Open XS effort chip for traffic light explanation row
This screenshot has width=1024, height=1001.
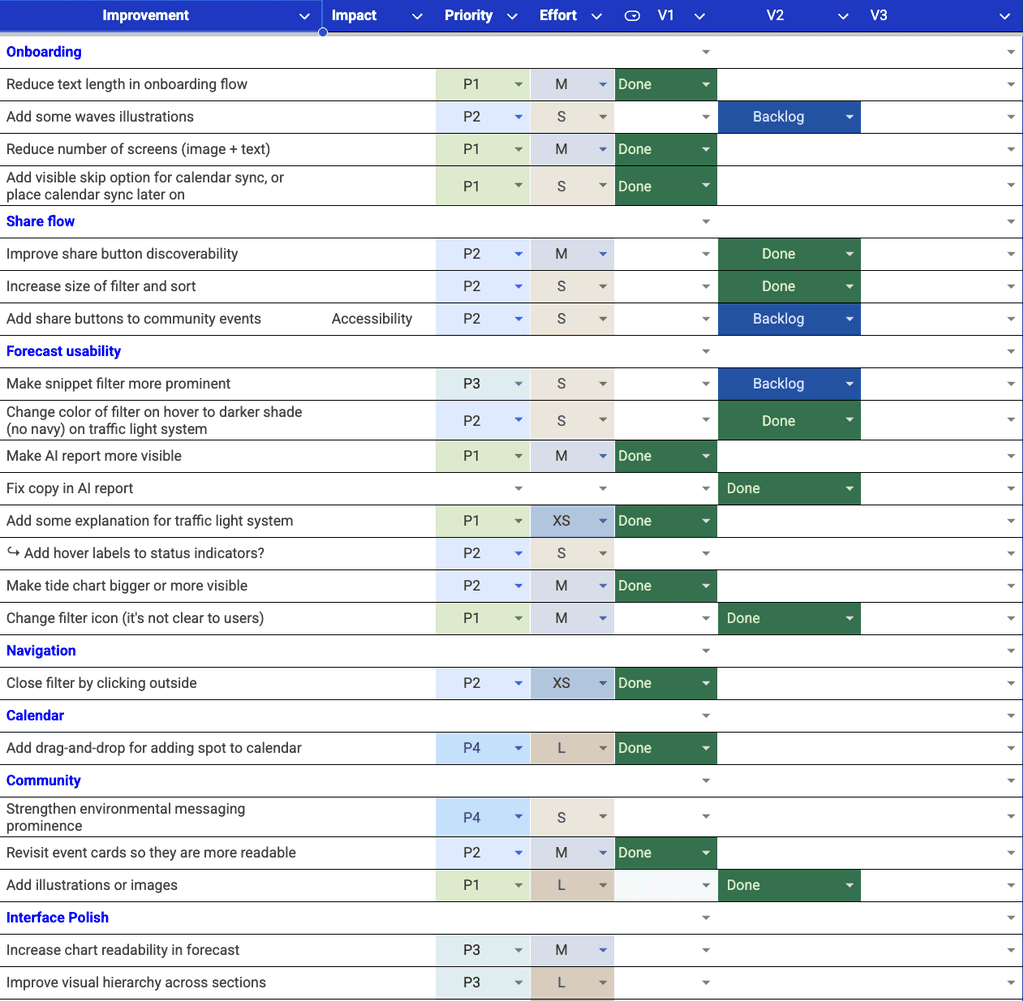point(572,521)
